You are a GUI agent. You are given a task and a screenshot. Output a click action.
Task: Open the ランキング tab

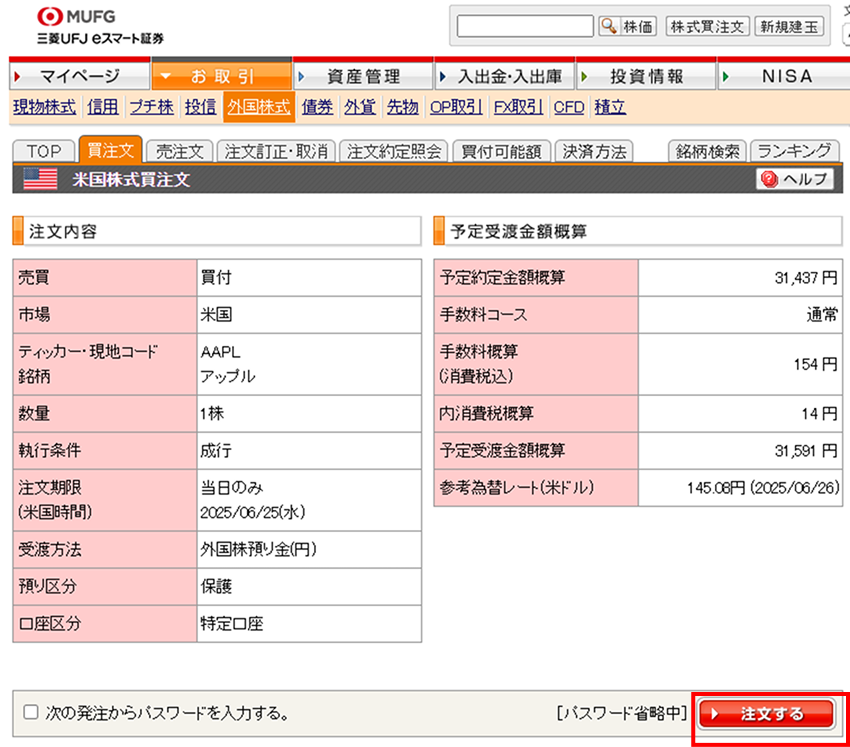tap(793, 151)
